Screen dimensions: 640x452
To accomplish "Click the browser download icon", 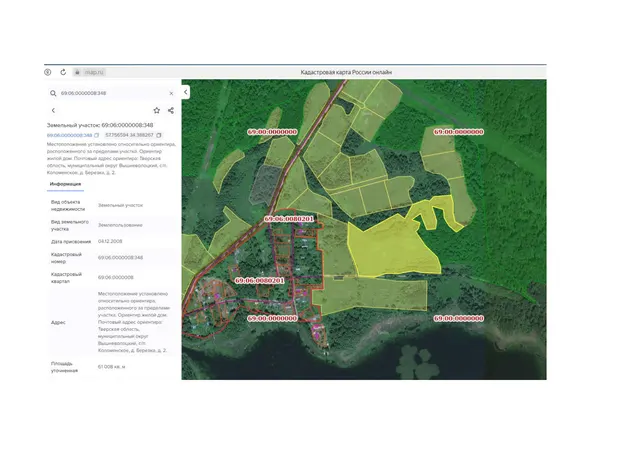I will (48, 72).
